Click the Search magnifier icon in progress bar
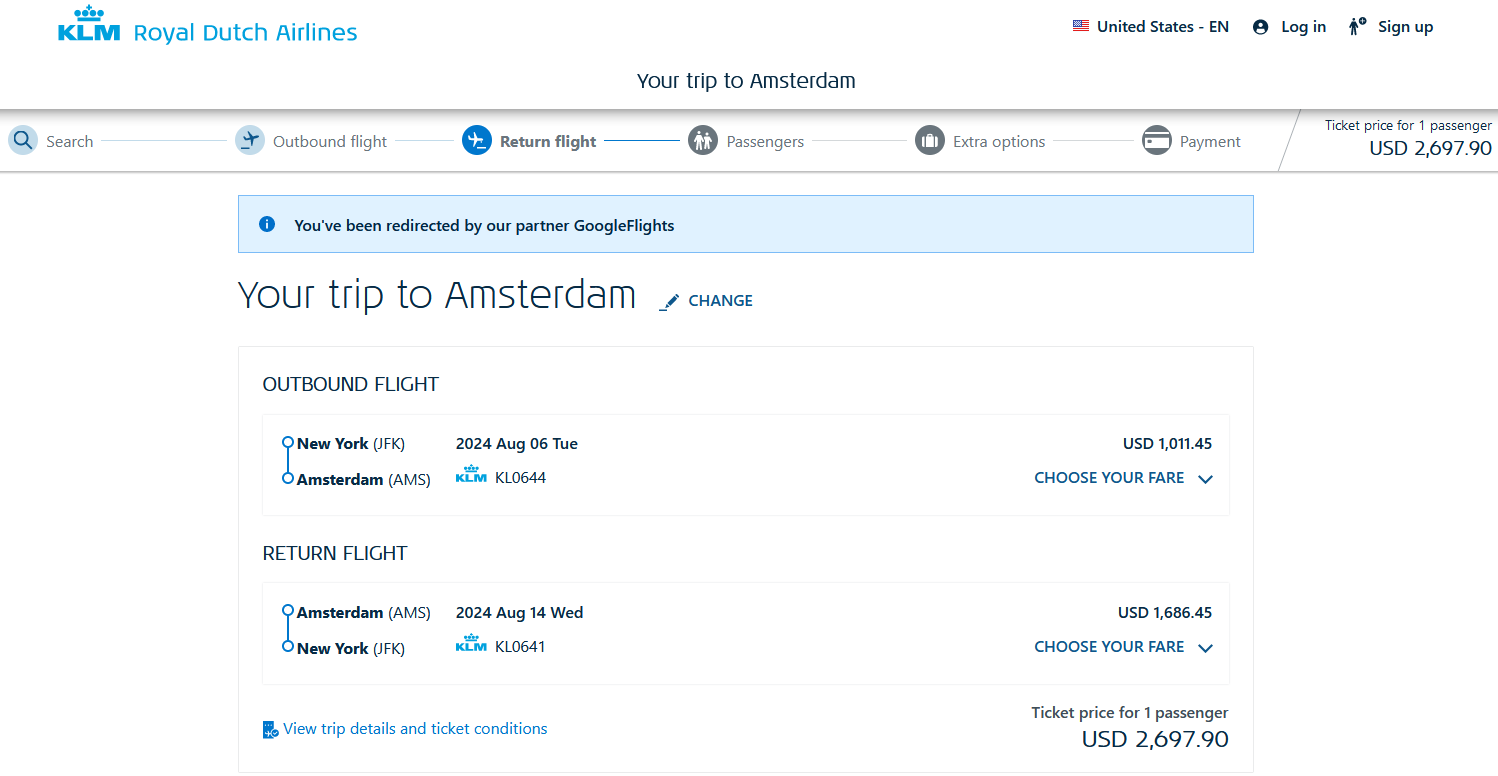Image resolution: width=1498 pixels, height=776 pixels. (22, 140)
